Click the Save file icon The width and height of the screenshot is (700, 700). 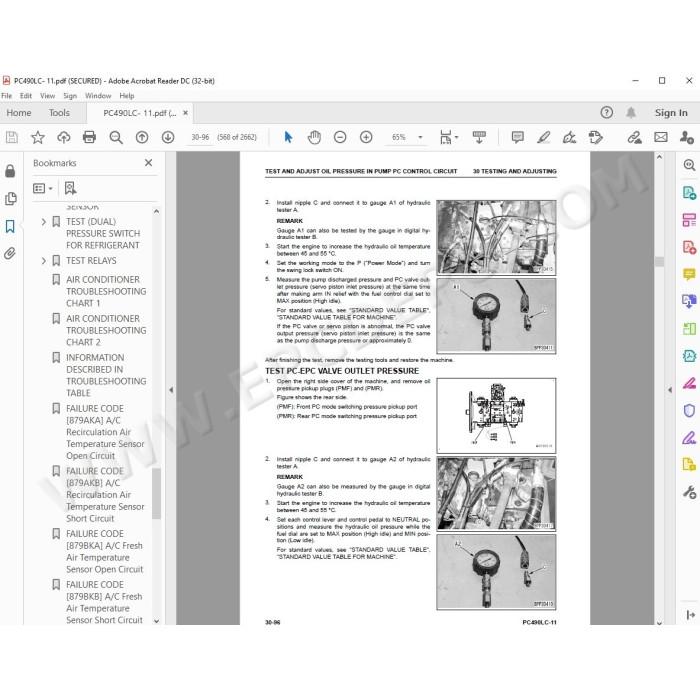click(12, 137)
